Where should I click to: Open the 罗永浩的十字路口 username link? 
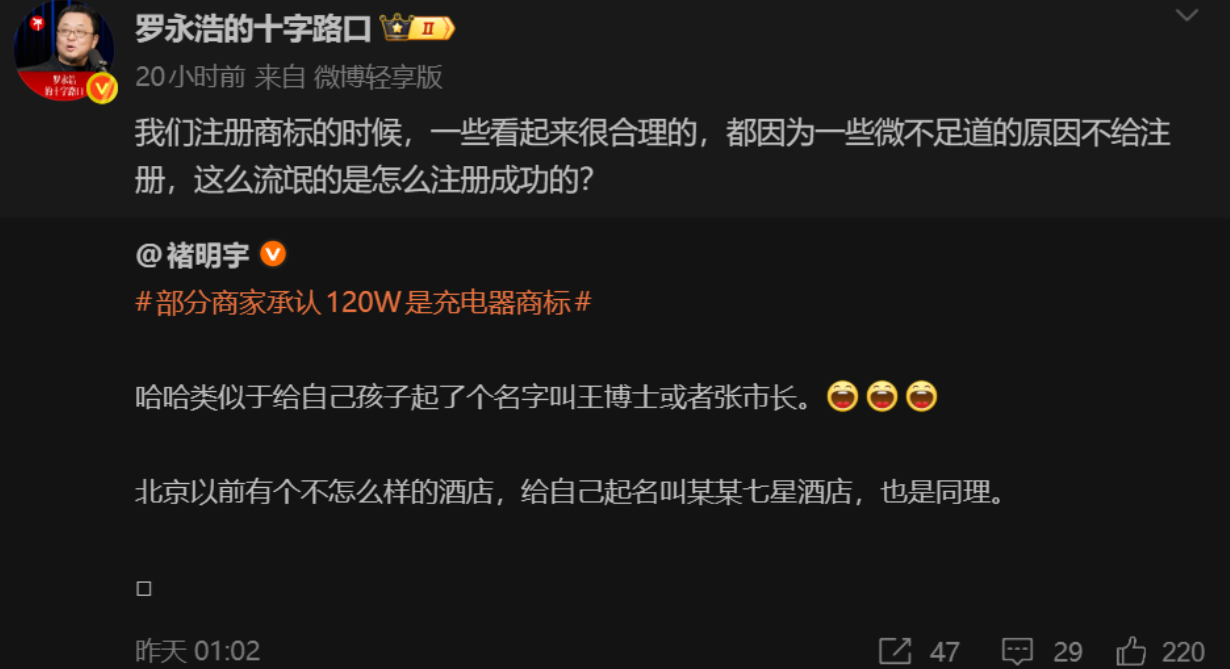pos(253,28)
